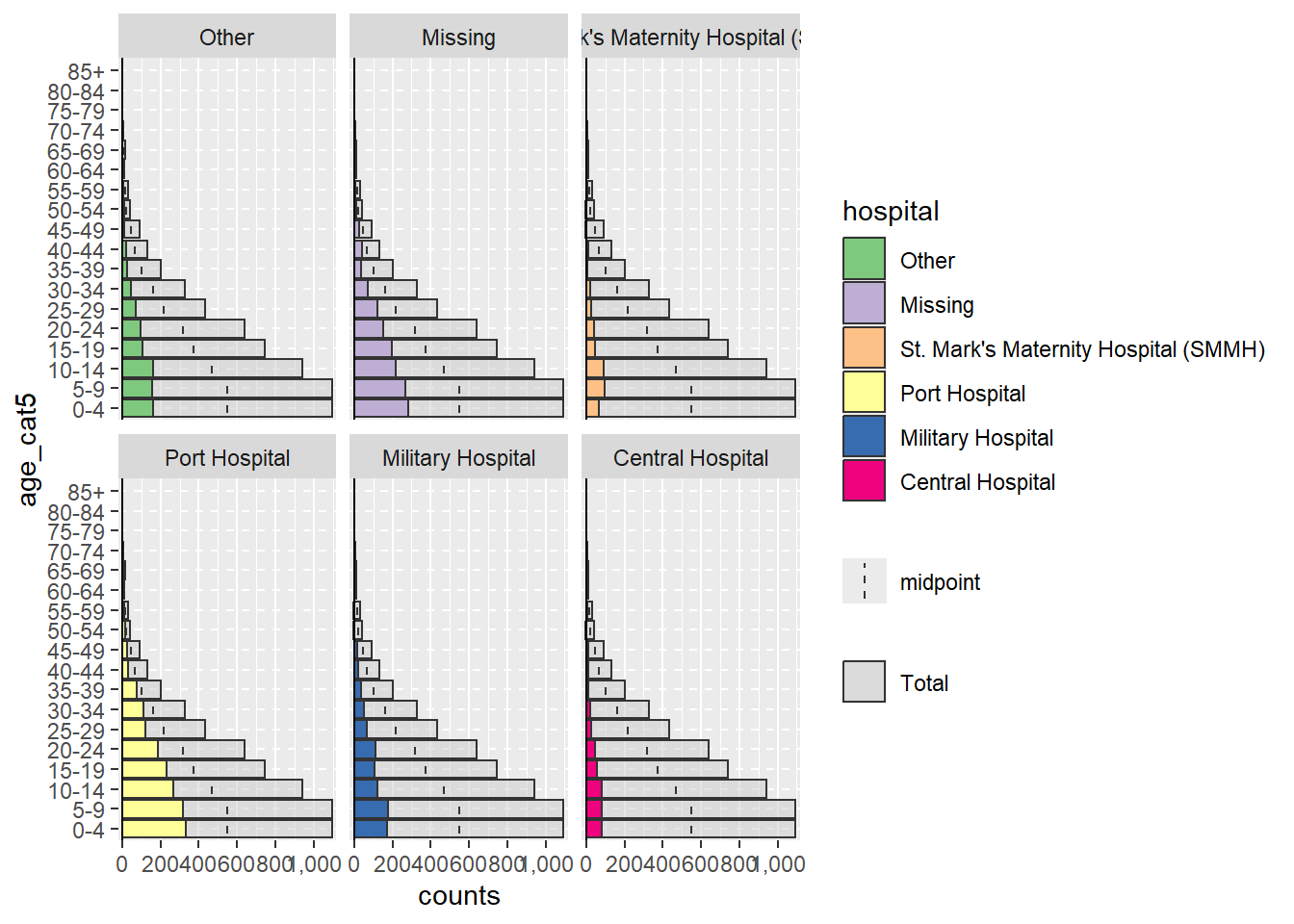Image resolution: width=1294 pixels, height=924 pixels.
Task: Click the blue 5-9 bar in Military Hospital
Action: (x=371, y=809)
